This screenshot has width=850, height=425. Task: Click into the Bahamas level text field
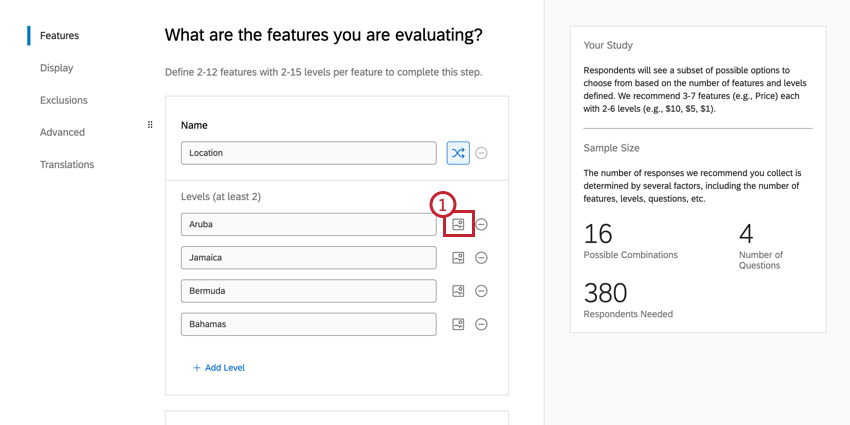[308, 324]
